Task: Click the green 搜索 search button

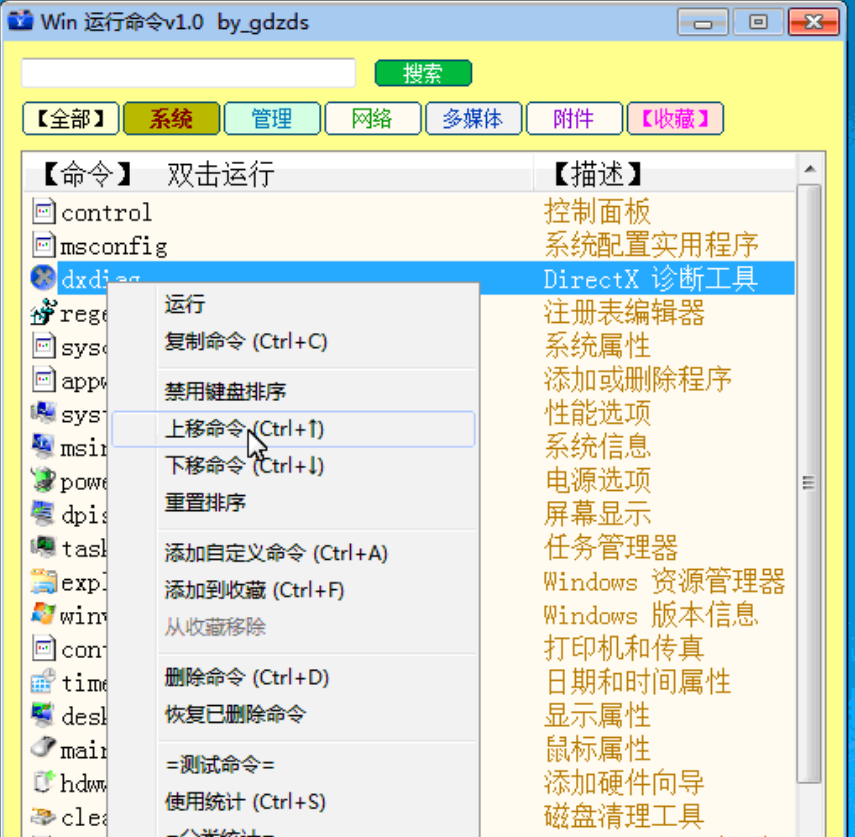Action: point(424,72)
